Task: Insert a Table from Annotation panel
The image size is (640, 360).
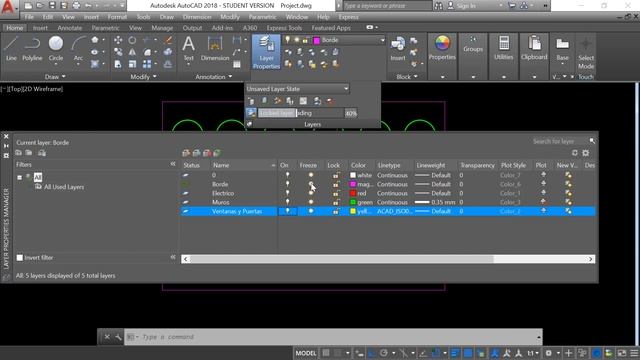Action: [237, 64]
